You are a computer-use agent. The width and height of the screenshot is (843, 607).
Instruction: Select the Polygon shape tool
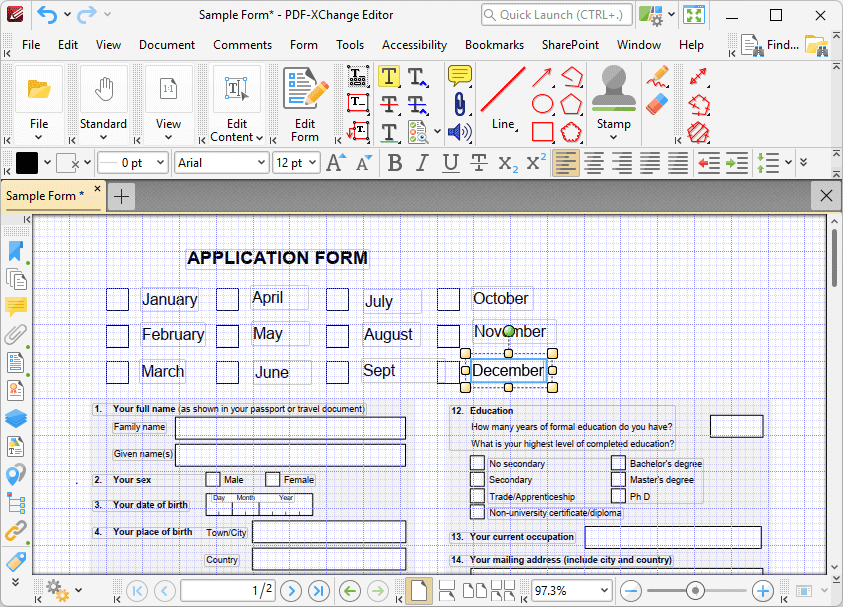pyautogui.click(x=571, y=104)
